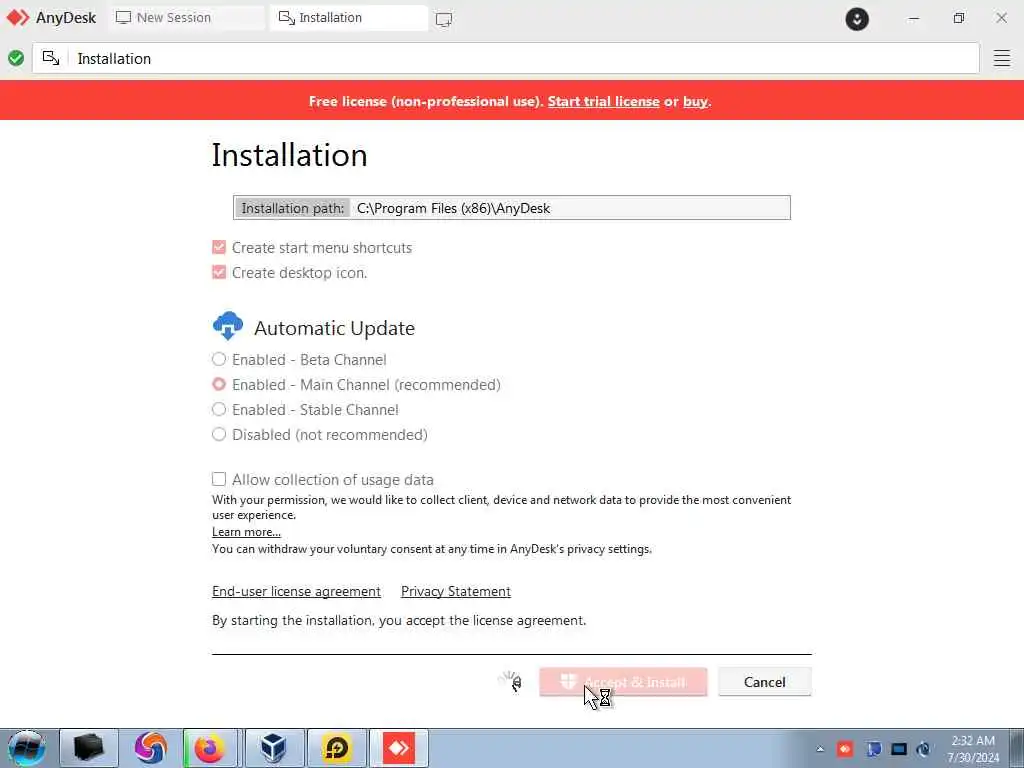Click the Automatic Update cloud icon
Image resolution: width=1024 pixels, height=768 pixels.
click(x=228, y=326)
